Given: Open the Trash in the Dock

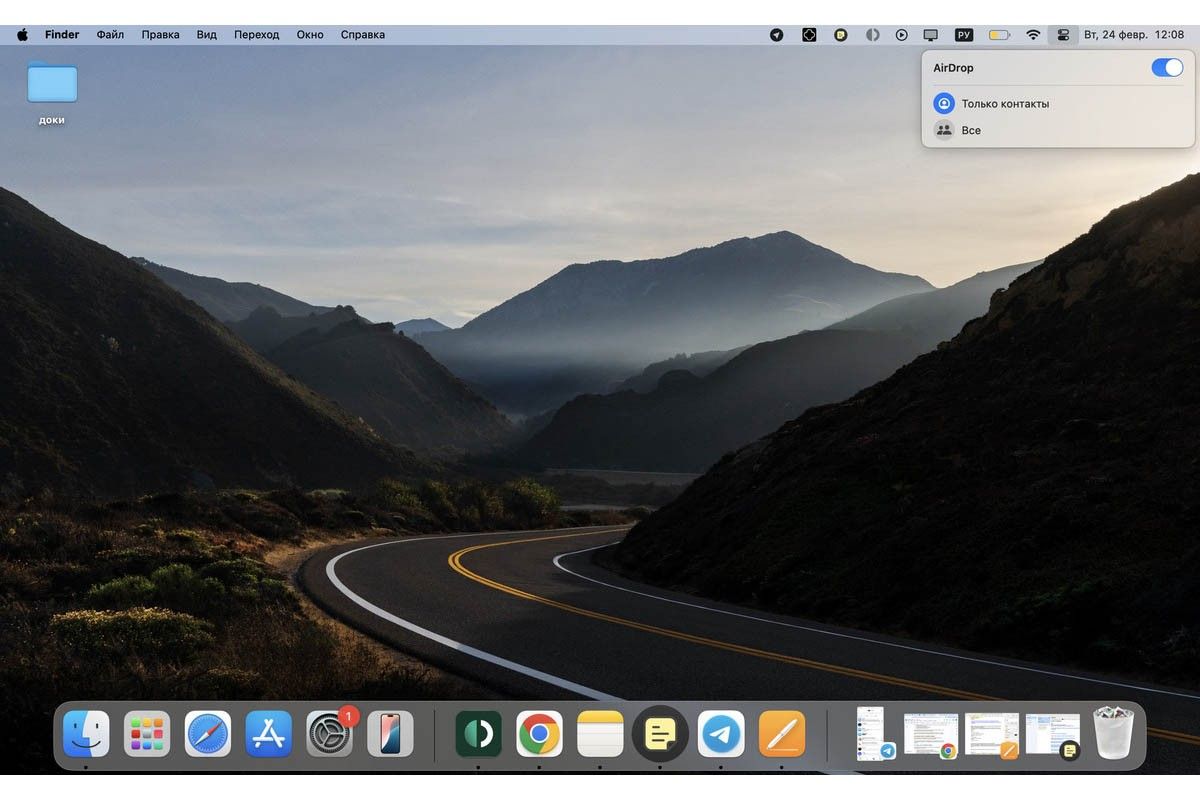Looking at the screenshot, I should (1113, 734).
